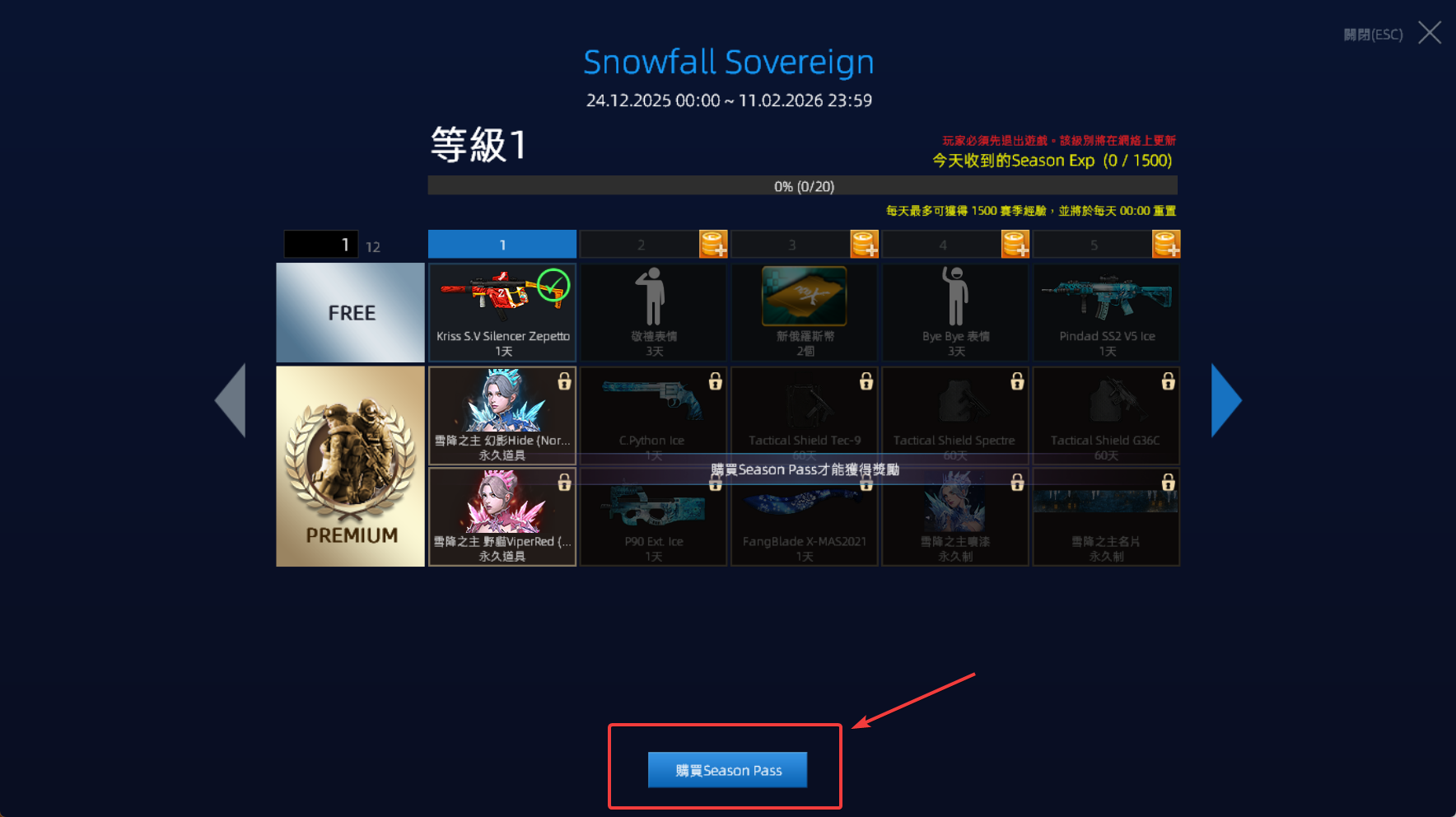Select the PREMIUM tier panel
The height and width of the screenshot is (817, 1456).
(x=351, y=466)
